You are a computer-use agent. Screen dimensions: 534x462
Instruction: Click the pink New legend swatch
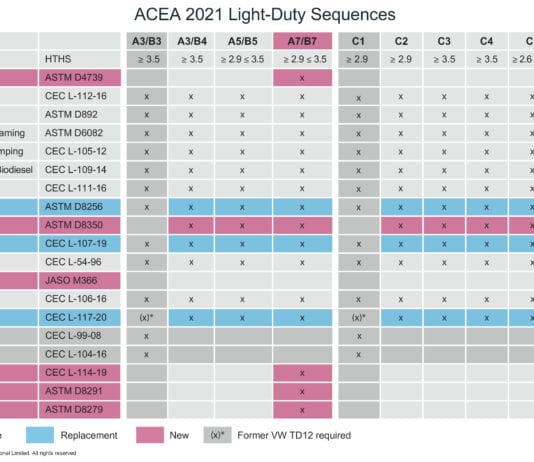150,435
